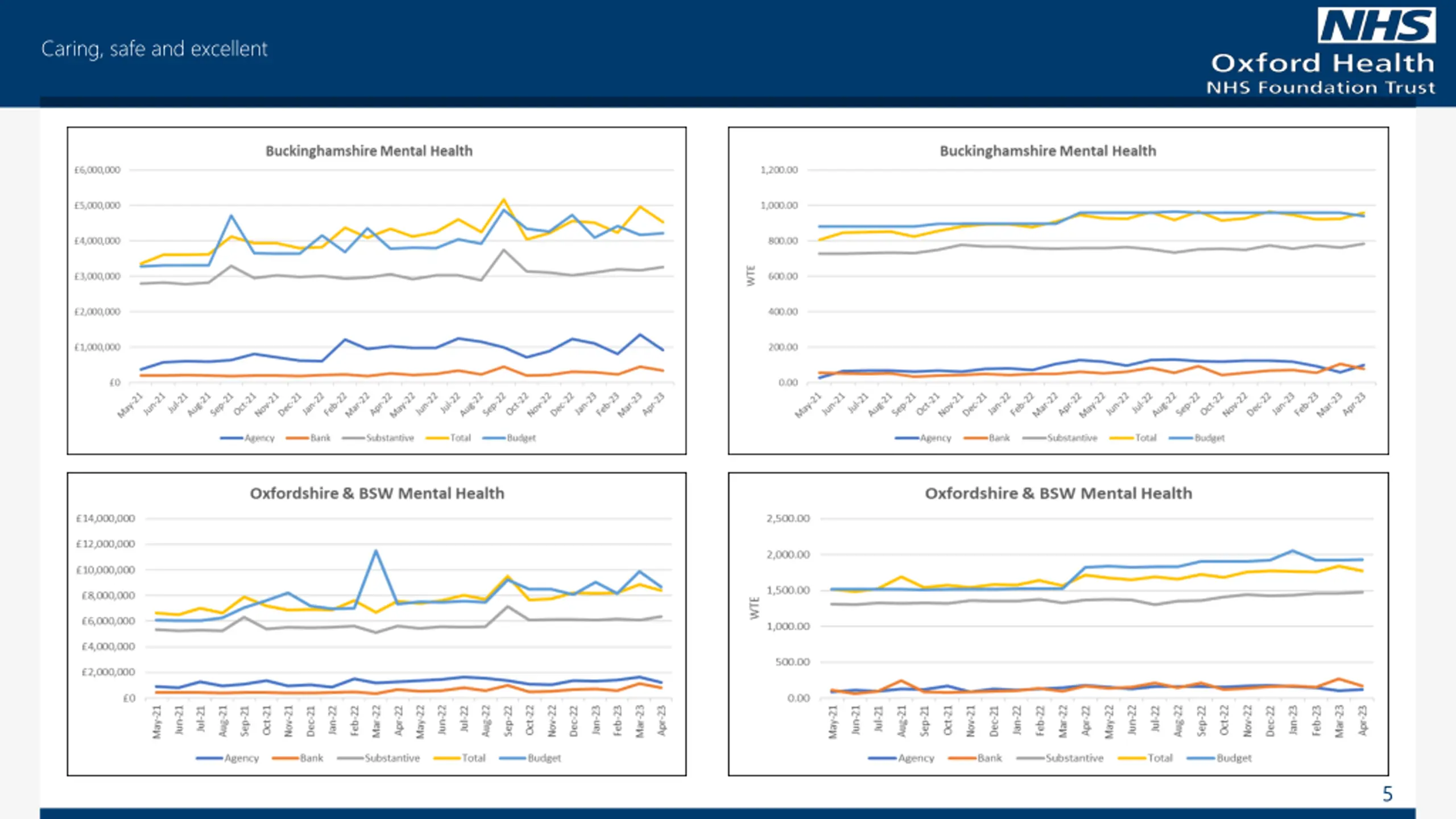This screenshot has height=819, width=1456.
Task: Click Total legend entry in Oxfordshire WTE chart
Action: click(1145, 758)
